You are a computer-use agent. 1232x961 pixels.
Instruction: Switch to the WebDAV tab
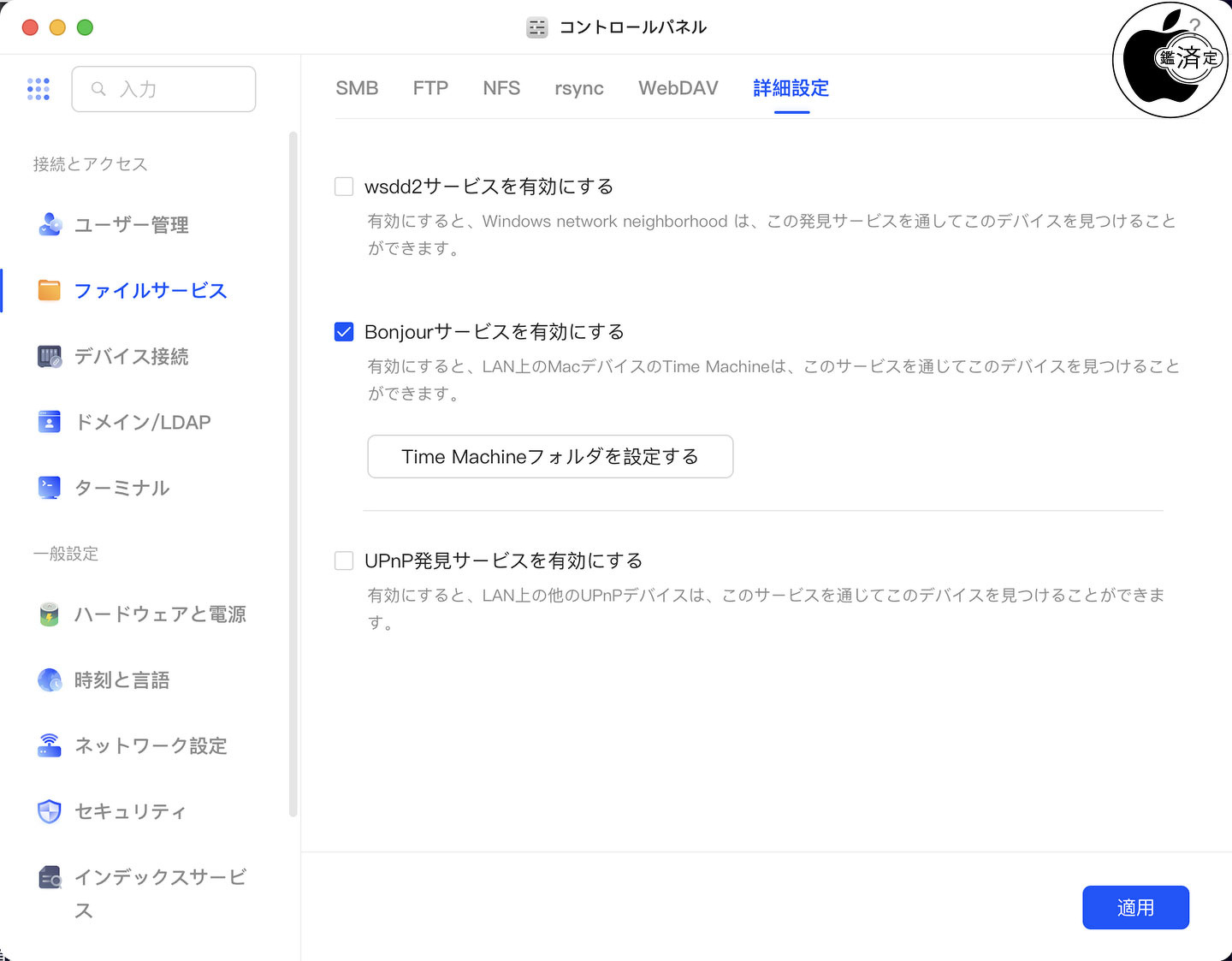[x=678, y=88]
